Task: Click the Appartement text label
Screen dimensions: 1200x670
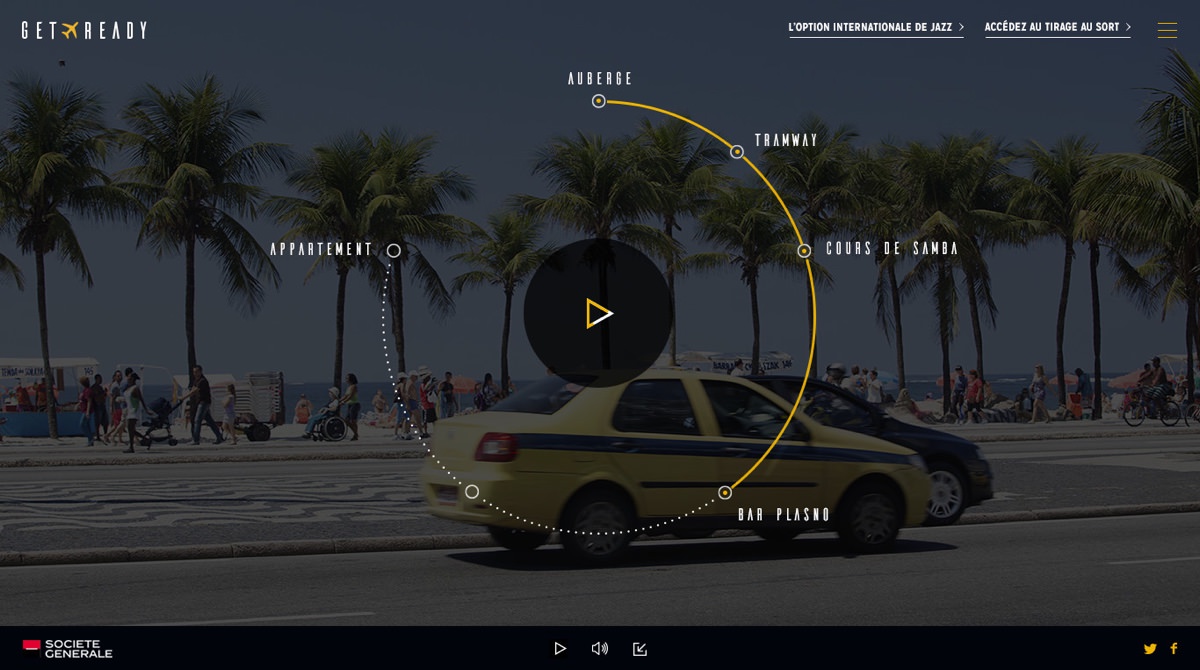Action: pyautogui.click(x=322, y=250)
